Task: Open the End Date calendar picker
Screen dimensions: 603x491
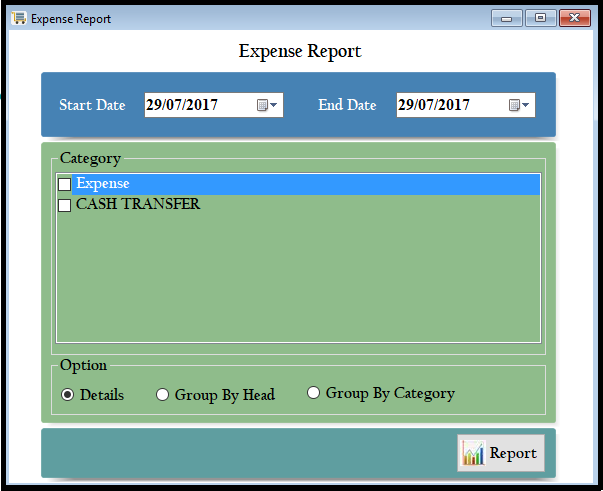Action: (x=519, y=105)
